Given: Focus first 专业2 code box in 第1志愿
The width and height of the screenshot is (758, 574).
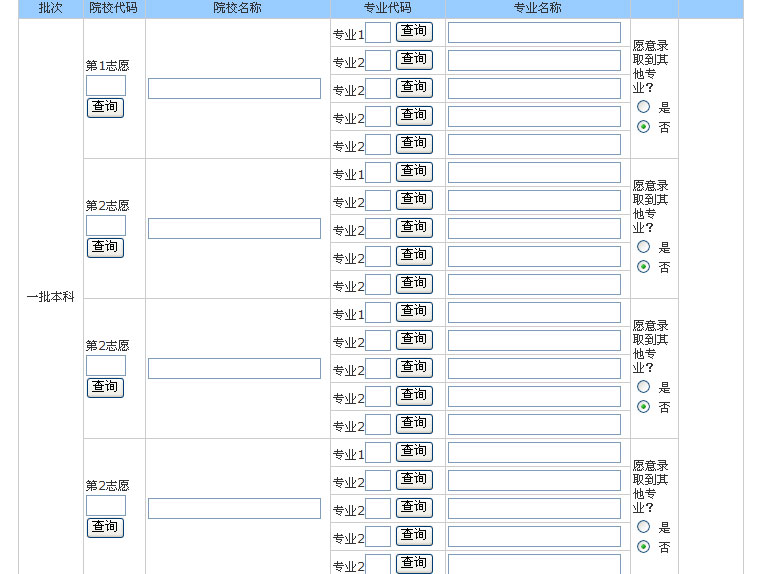Looking at the screenshot, I should tap(378, 60).
